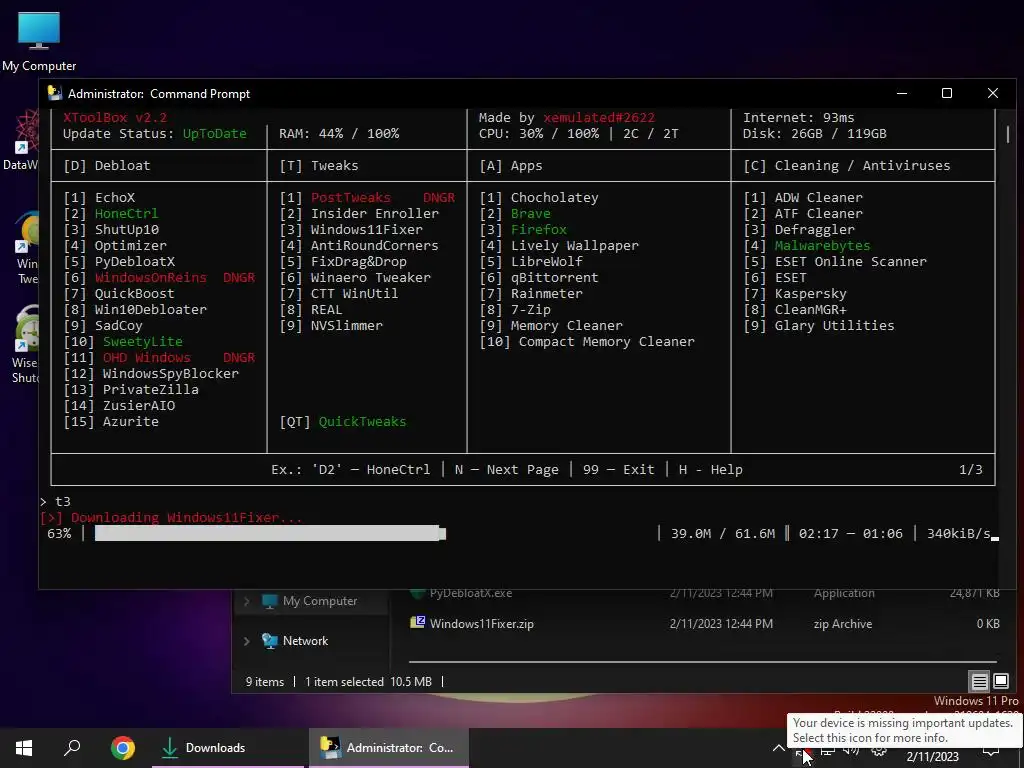Click the green 'Firefox' entry
Screen dimensions: 1024x768
click(x=539, y=229)
